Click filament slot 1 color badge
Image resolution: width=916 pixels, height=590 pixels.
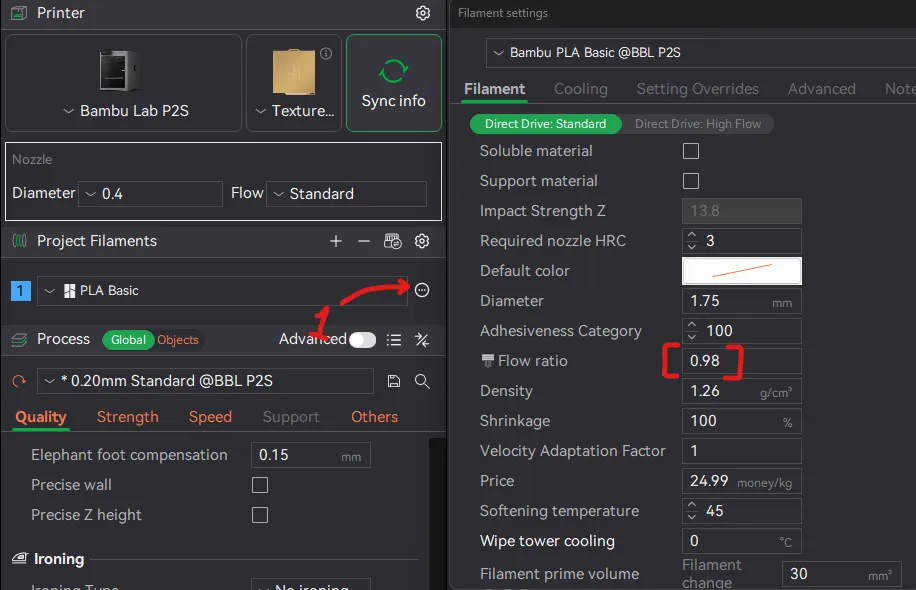pyautogui.click(x=20, y=290)
